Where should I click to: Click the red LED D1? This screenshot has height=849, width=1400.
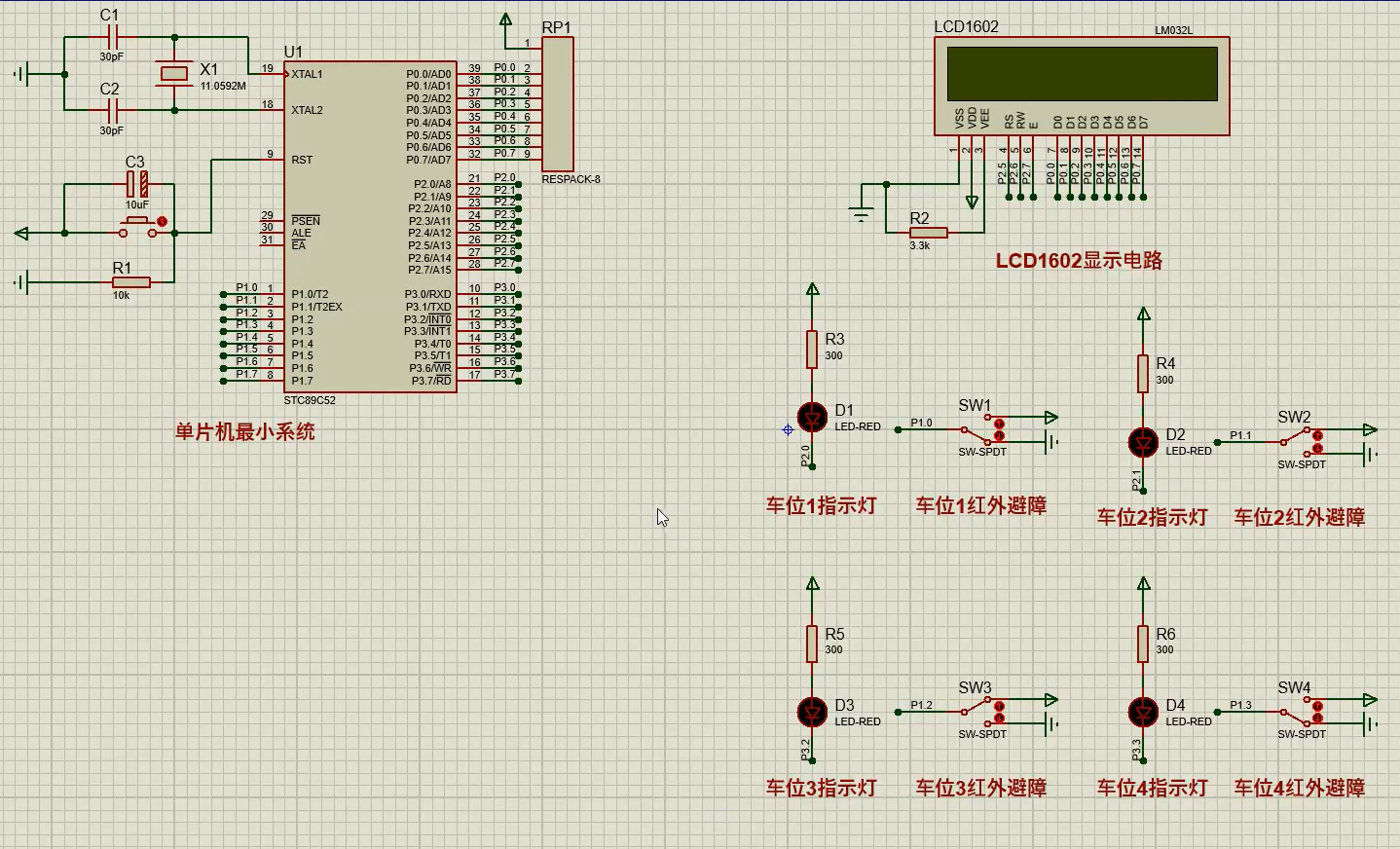812,418
